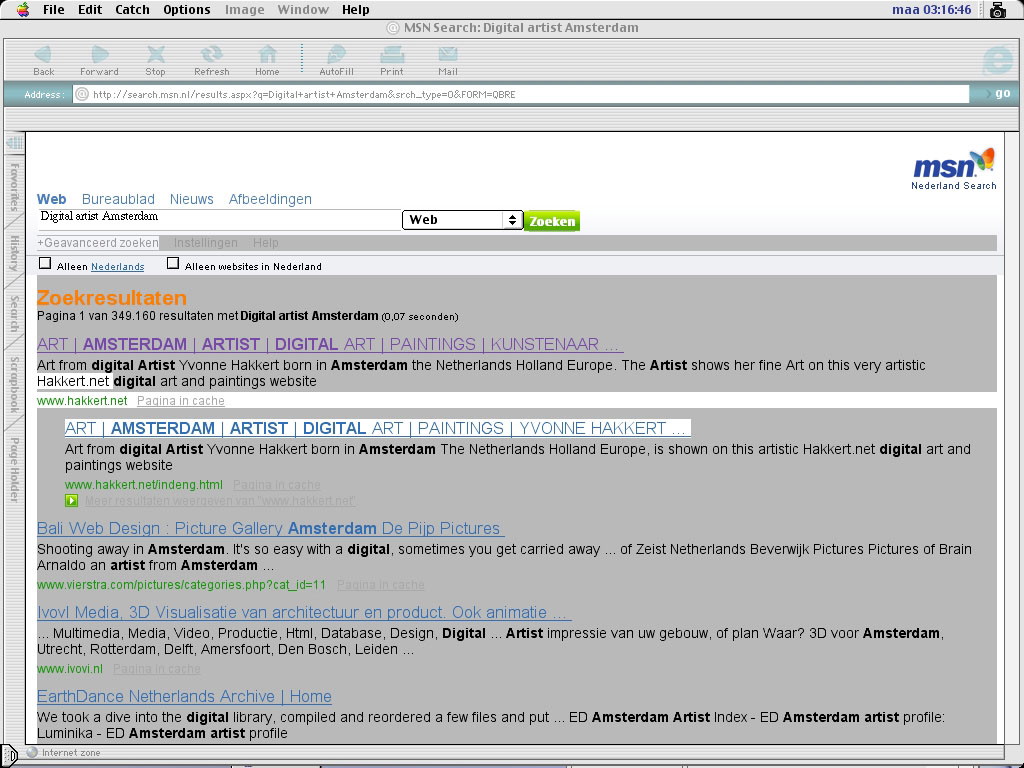This screenshot has width=1024, height=768.
Task: Reload the page with Refresh icon
Action: (212, 60)
